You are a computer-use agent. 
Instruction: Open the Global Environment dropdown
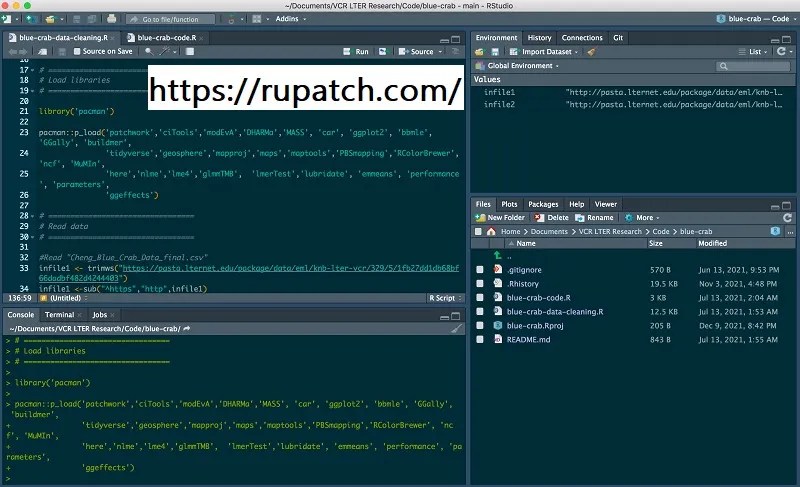coord(517,66)
